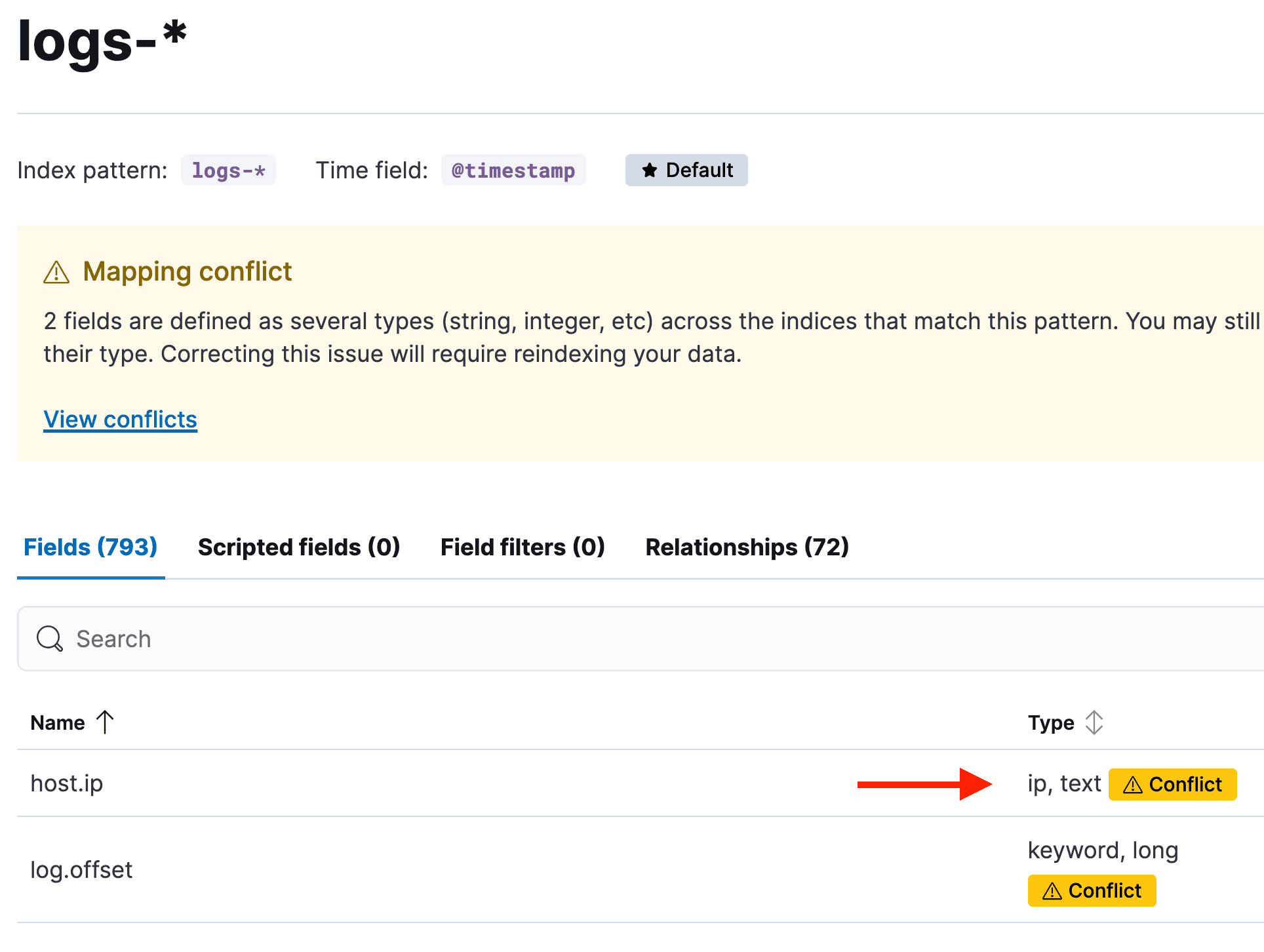This screenshot has width=1264, height=952.
Task: Select the Field filters tab
Action: [523, 547]
